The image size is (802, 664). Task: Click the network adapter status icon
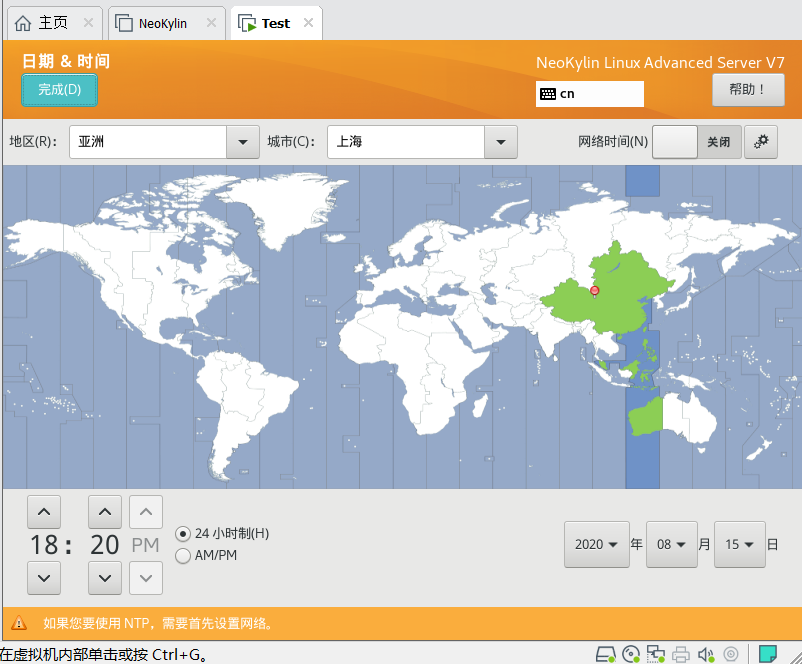tap(656, 654)
